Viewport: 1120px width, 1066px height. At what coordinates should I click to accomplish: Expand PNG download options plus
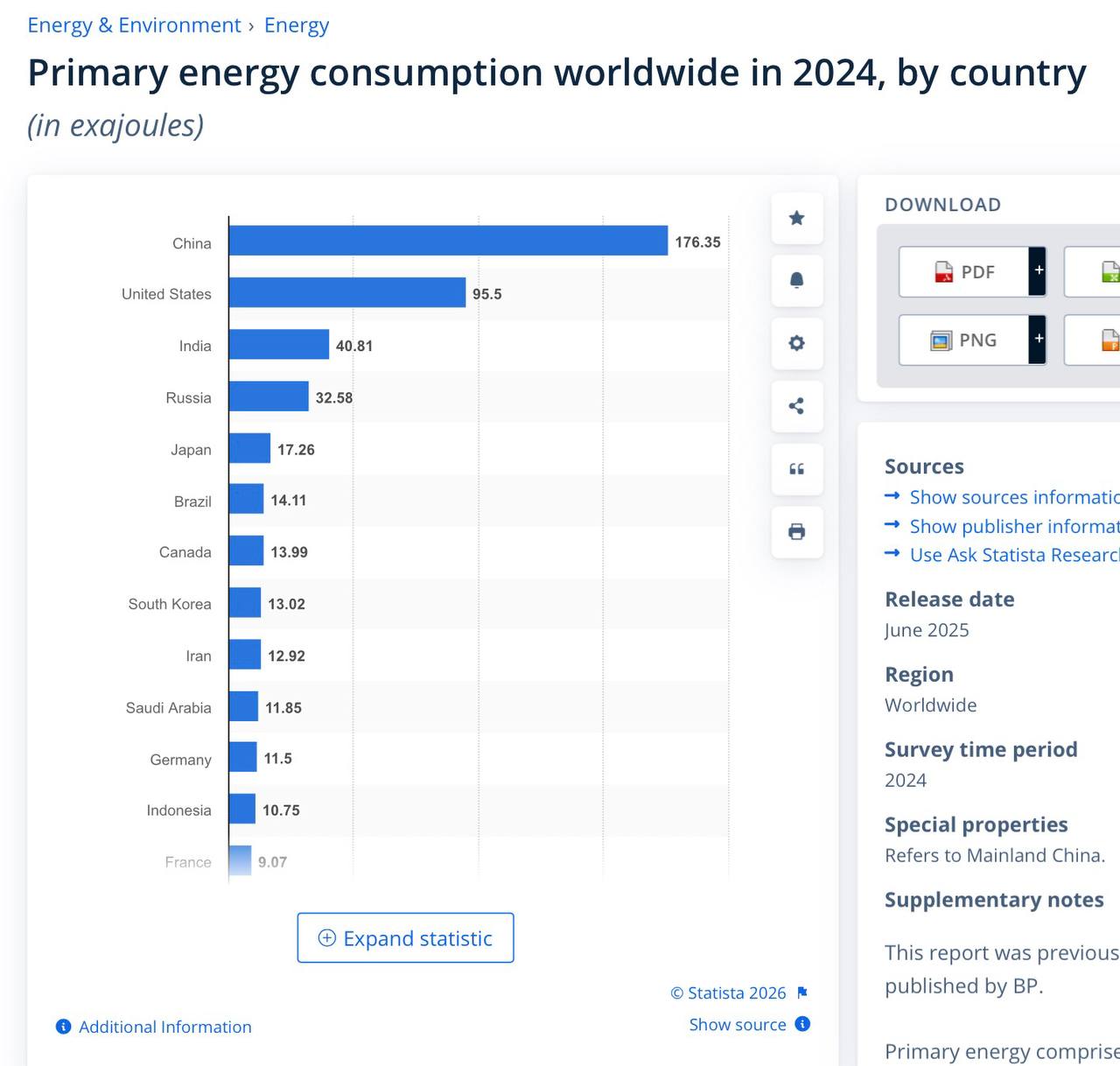tap(1038, 340)
